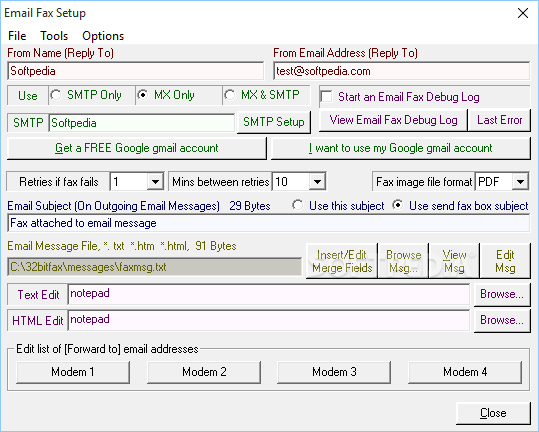Click Get a FREE Google gmail account
The width and height of the screenshot is (539, 432).
(136, 148)
